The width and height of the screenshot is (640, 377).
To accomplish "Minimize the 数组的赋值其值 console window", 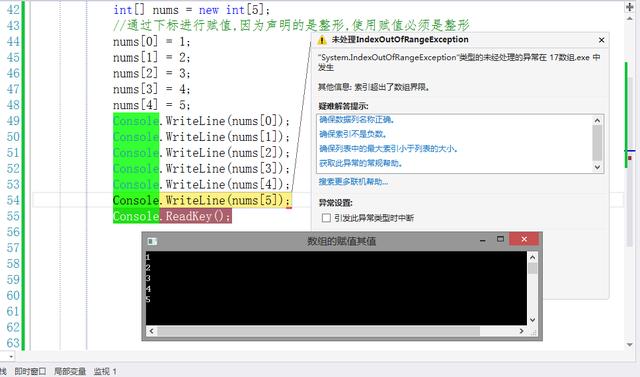I will pos(483,240).
